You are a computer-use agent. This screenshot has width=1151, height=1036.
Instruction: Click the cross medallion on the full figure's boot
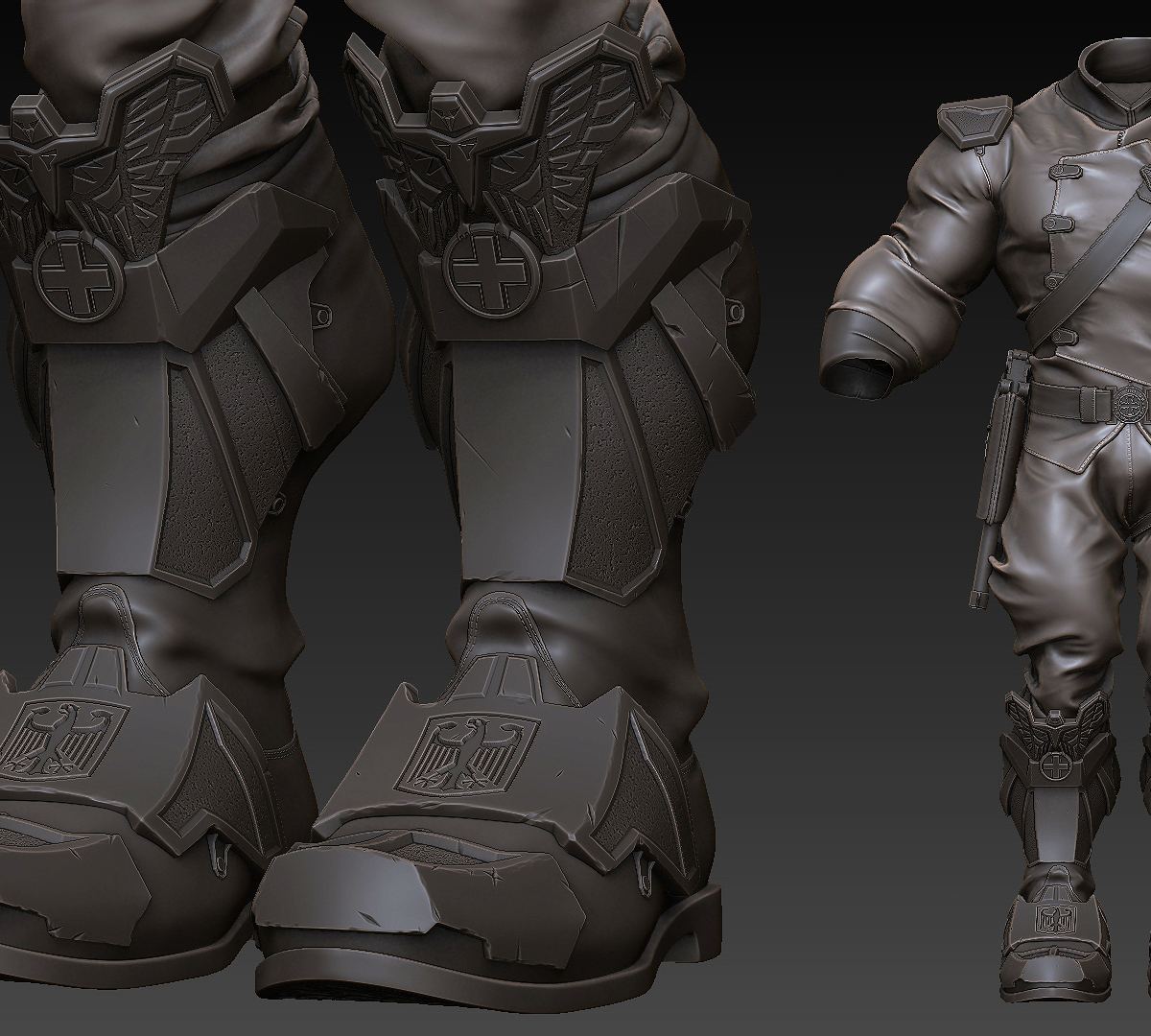[x=1054, y=765]
